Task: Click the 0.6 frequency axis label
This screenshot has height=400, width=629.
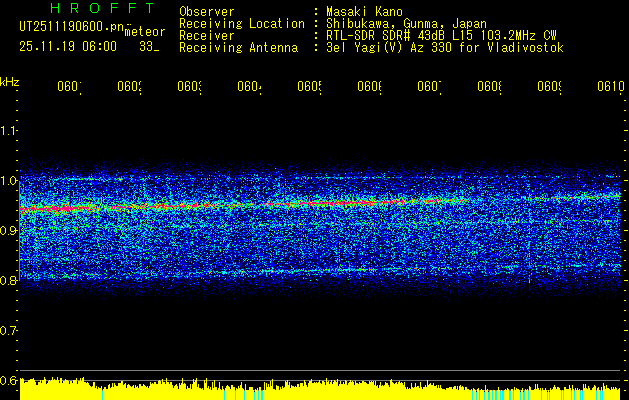Action: click(8, 380)
